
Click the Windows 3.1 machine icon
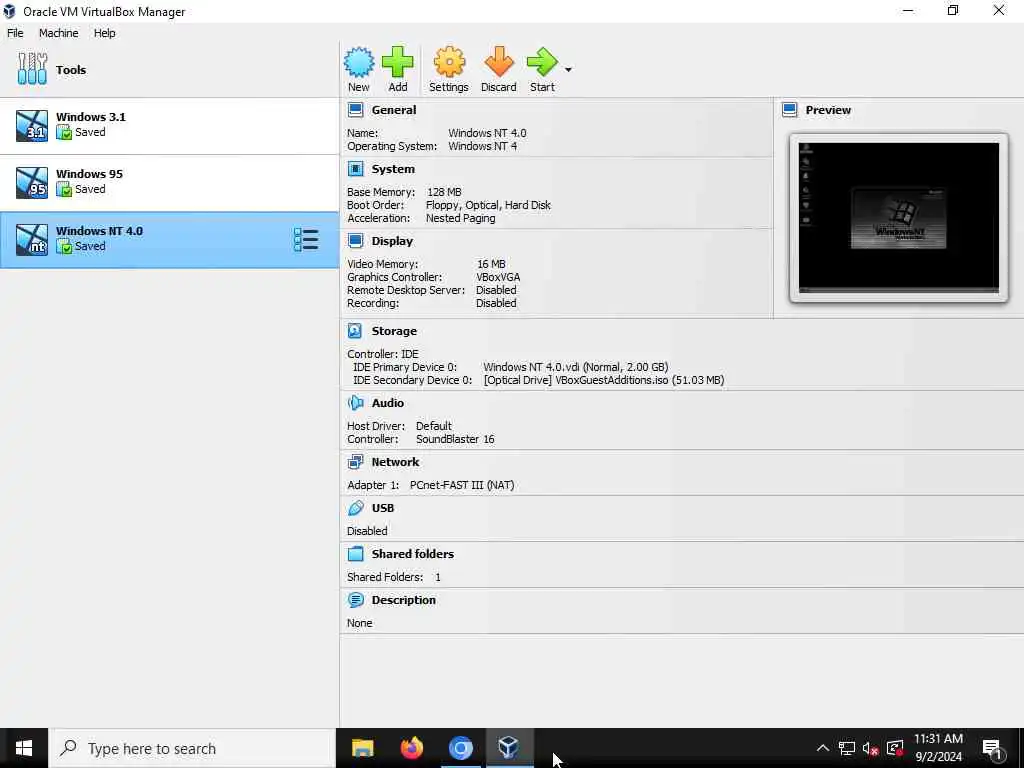(x=32, y=125)
